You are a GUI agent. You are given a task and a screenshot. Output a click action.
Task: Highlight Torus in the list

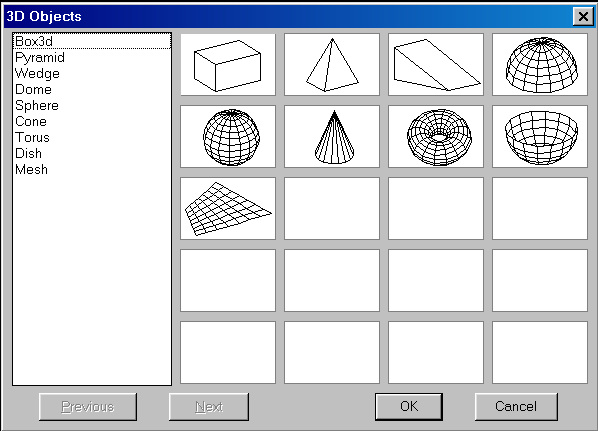pyautogui.click(x=92, y=137)
